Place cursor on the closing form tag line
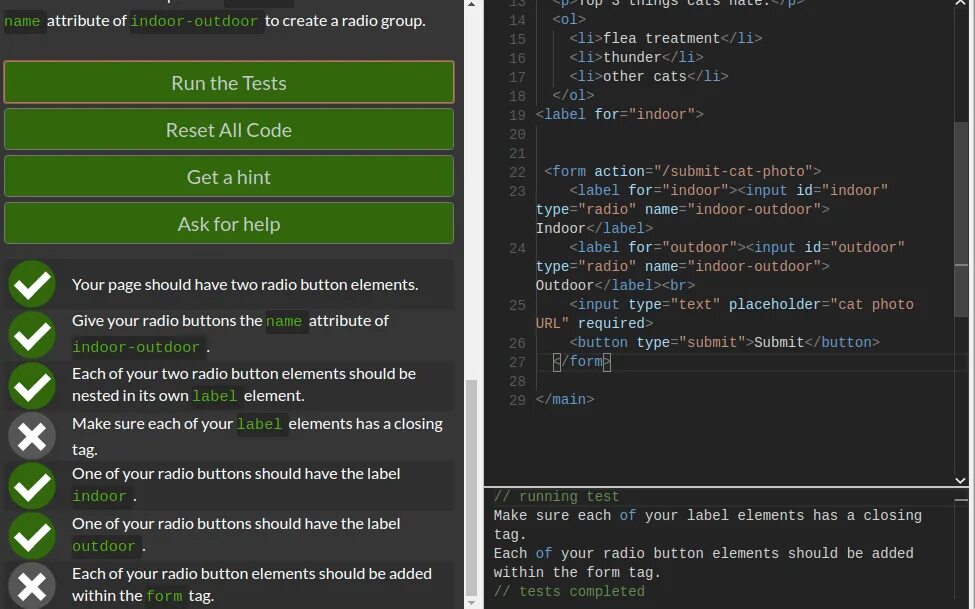Image resolution: width=975 pixels, height=609 pixels. (582, 361)
